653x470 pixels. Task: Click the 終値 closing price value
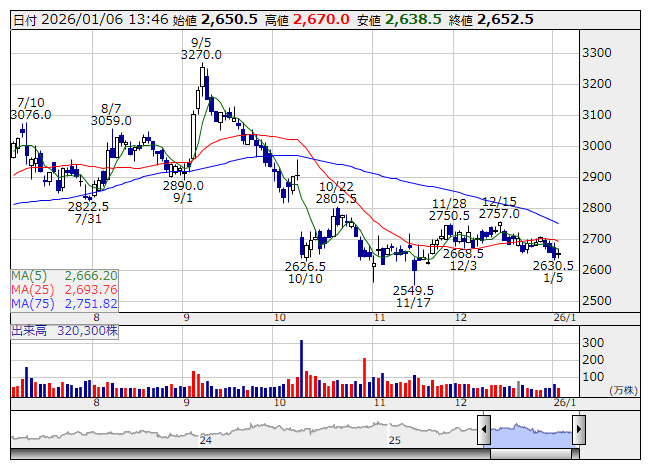[505, 19]
